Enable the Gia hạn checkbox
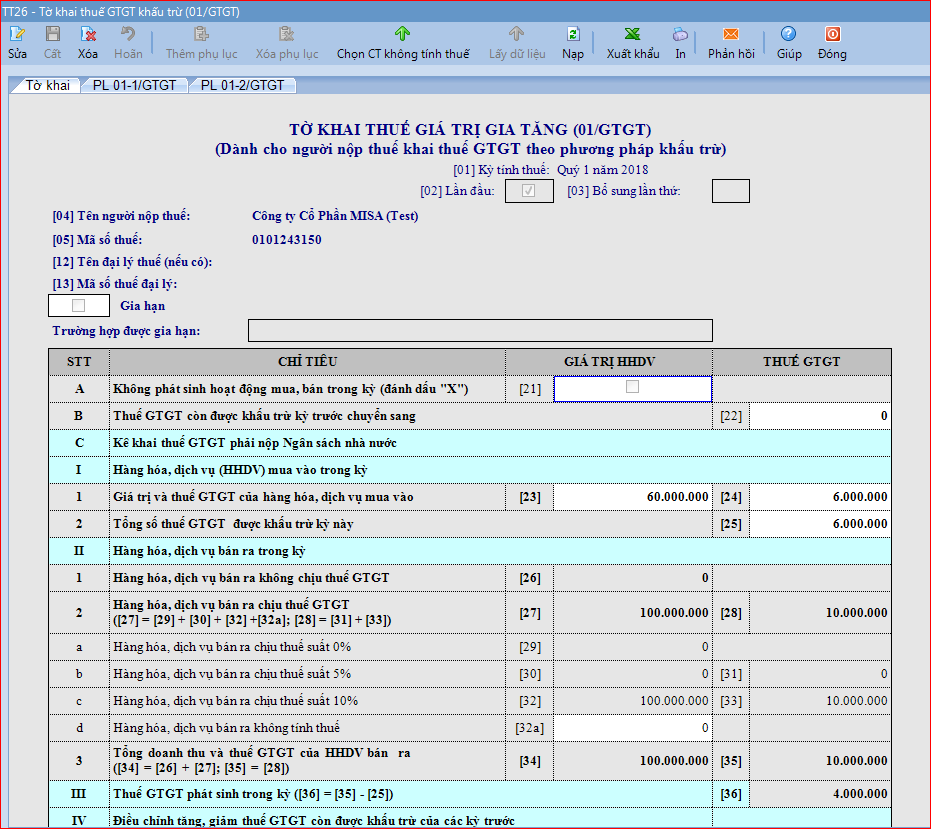 pyautogui.click(x=78, y=305)
